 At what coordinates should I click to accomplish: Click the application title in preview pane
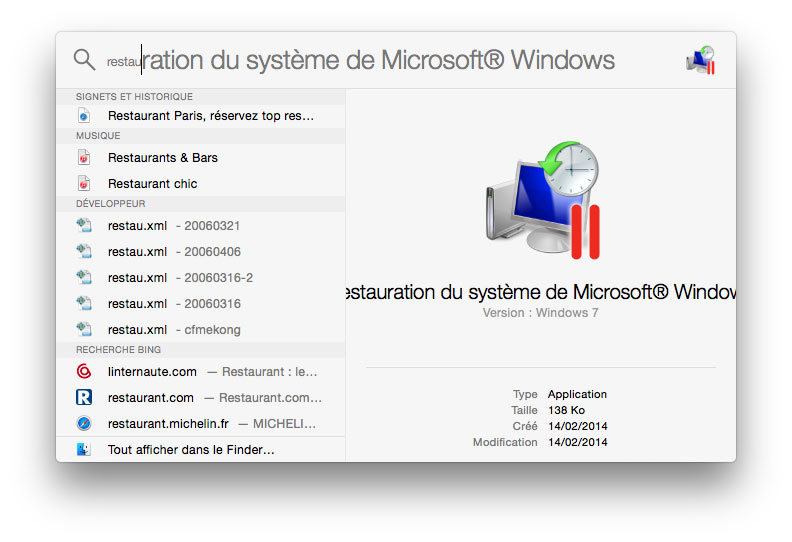point(541,292)
